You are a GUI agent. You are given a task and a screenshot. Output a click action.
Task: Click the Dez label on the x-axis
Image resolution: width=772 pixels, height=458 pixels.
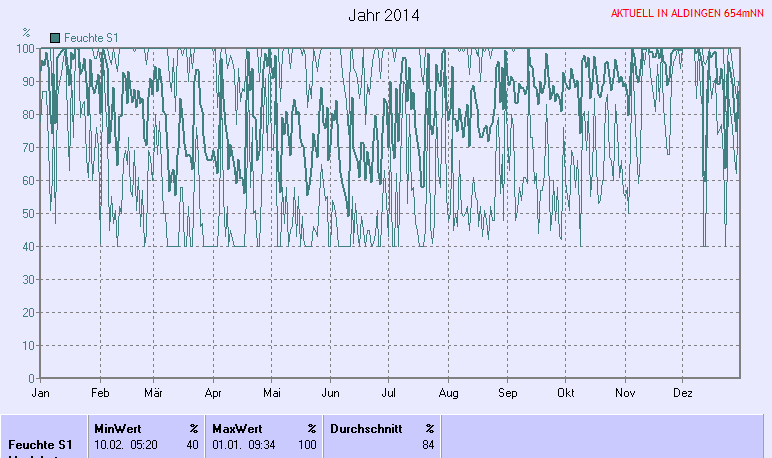click(684, 393)
